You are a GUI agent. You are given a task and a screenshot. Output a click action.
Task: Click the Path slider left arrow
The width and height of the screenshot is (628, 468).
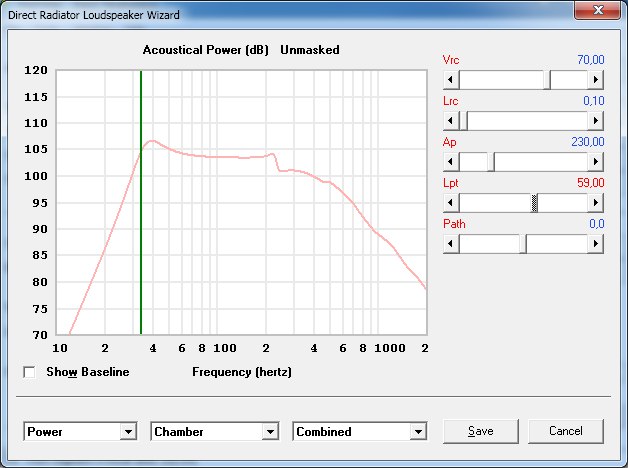(x=451, y=243)
